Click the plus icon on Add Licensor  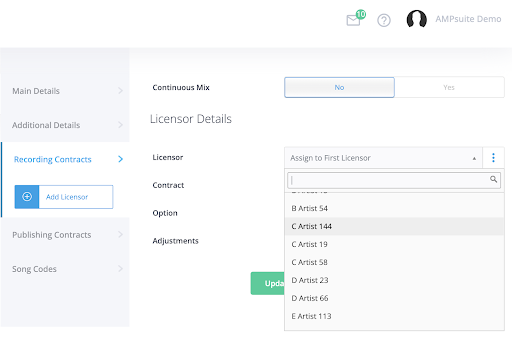tap(27, 197)
